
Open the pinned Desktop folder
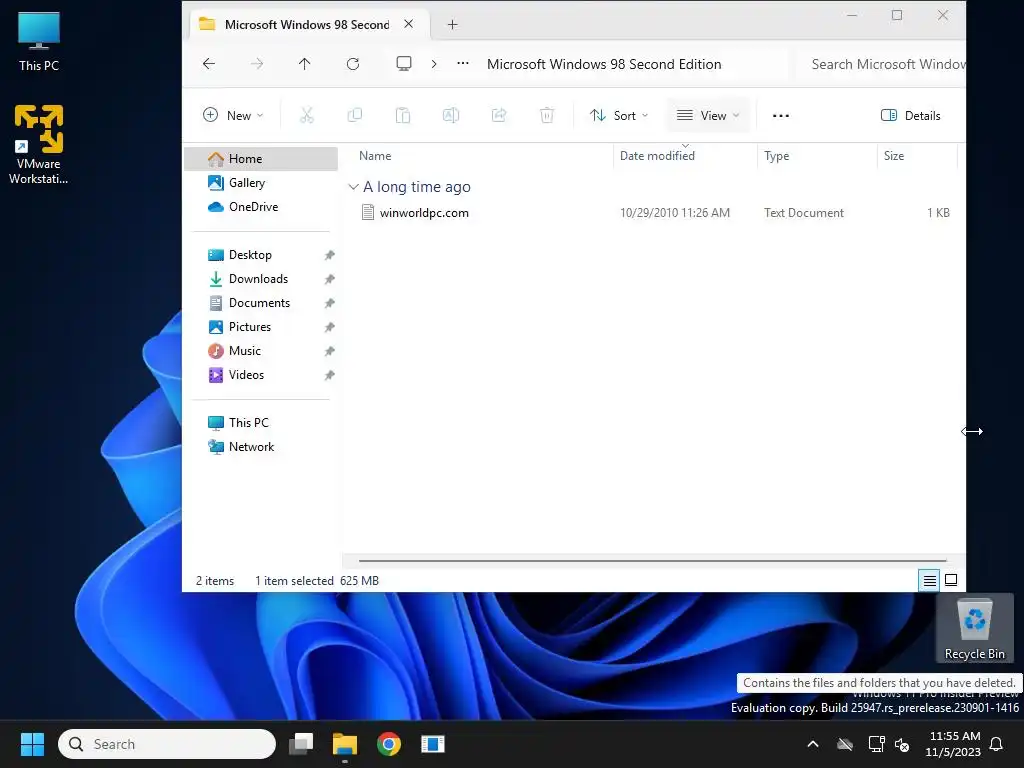[261, 255]
